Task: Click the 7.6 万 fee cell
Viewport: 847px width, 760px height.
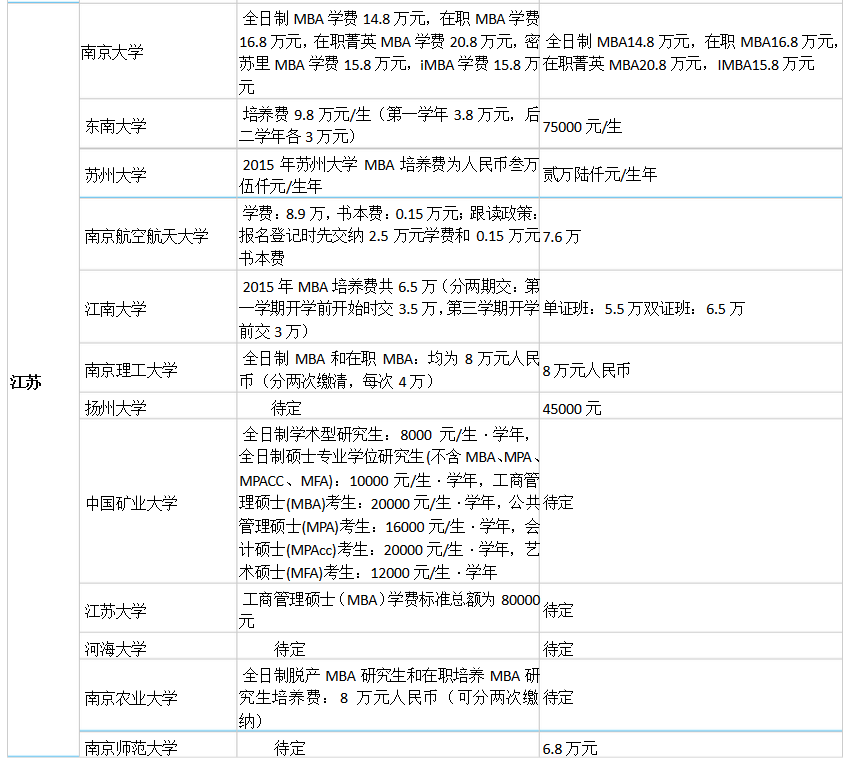Action: pyautogui.click(x=690, y=234)
